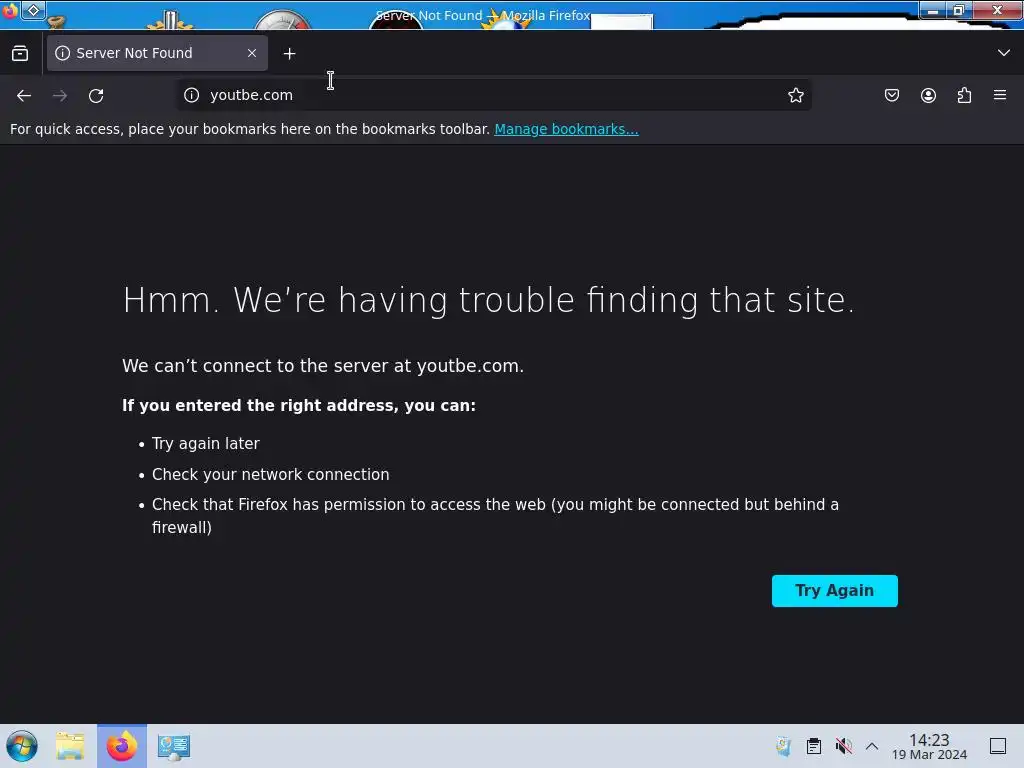The image size is (1024, 768).
Task: Open the application hamburger menu
Action: pyautogui.click(x=1000, y=95)
